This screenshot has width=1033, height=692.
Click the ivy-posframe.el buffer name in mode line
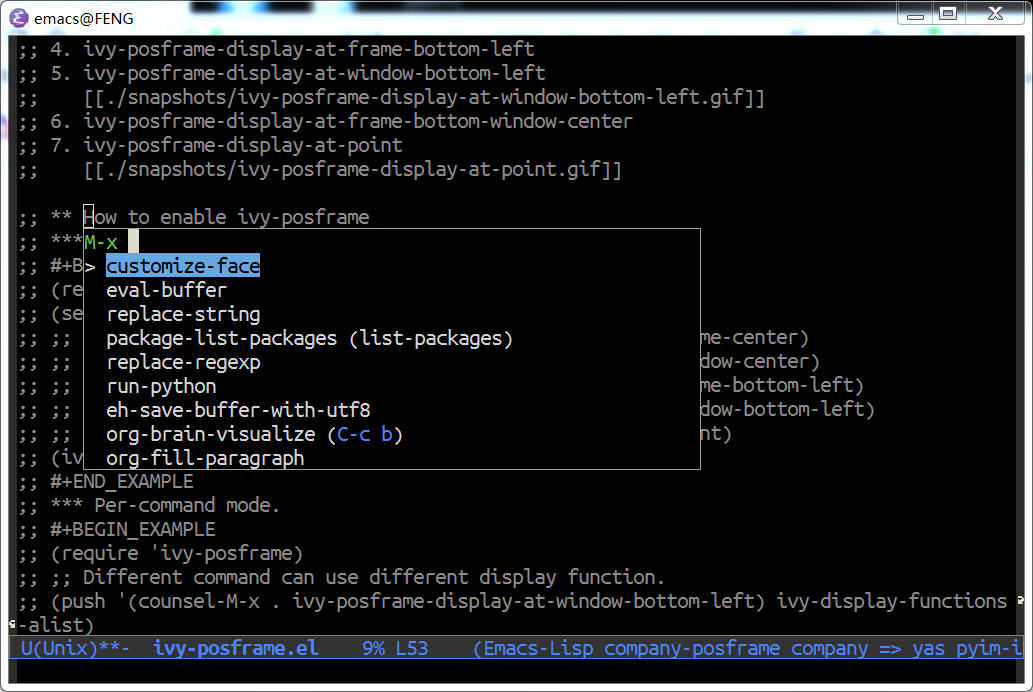236,649
